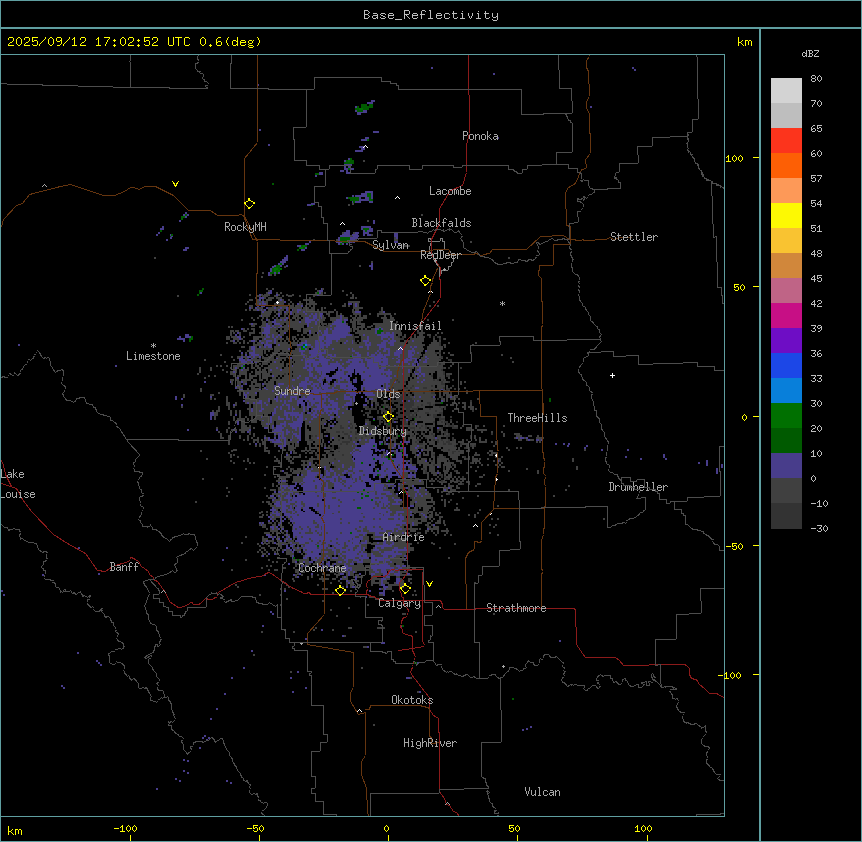Click the Lake Louise map label
Image resolution: width=862 pixels, height=842 pixels.
point(18,484)
